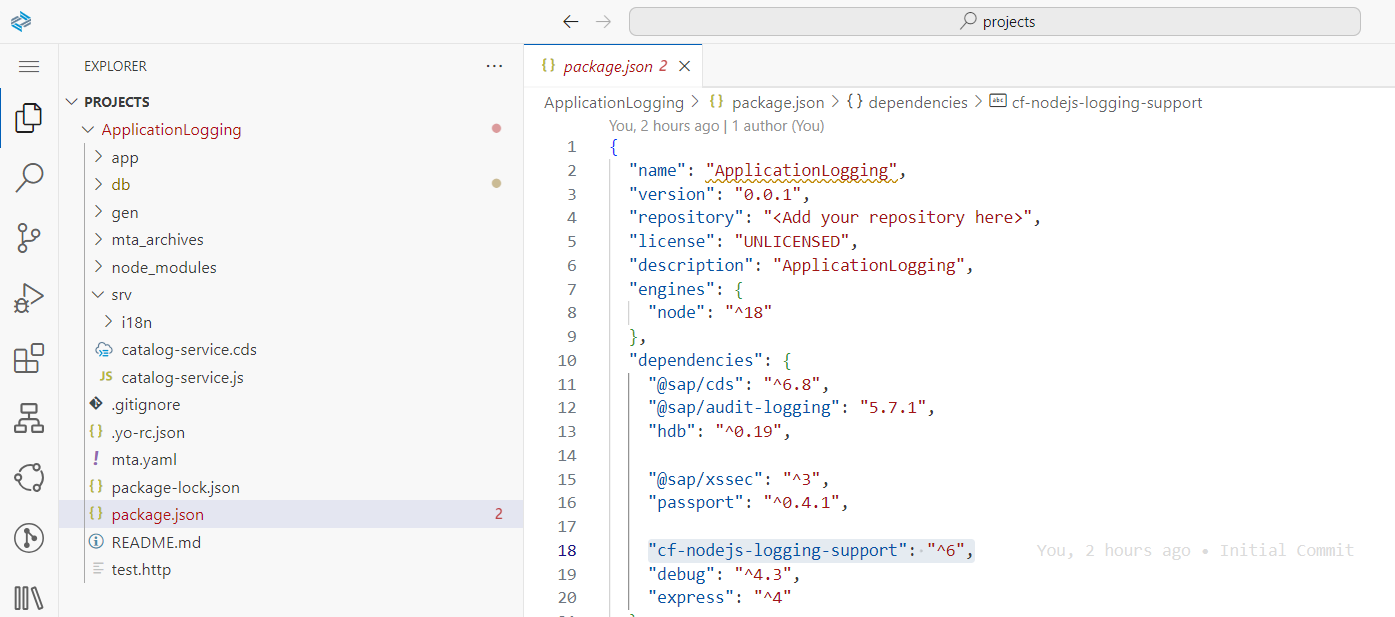Open the README.md file
Viewport: 1395px width, 617px height.
click(156, 542)
